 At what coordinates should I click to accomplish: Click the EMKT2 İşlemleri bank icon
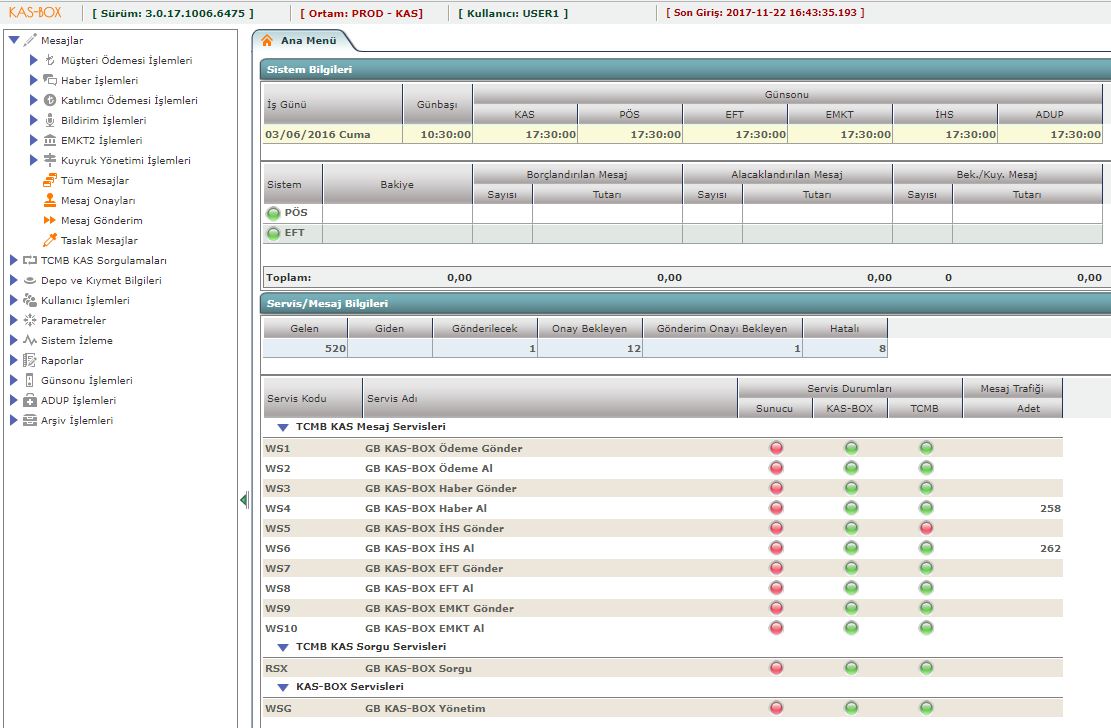(x=50, y=140)
